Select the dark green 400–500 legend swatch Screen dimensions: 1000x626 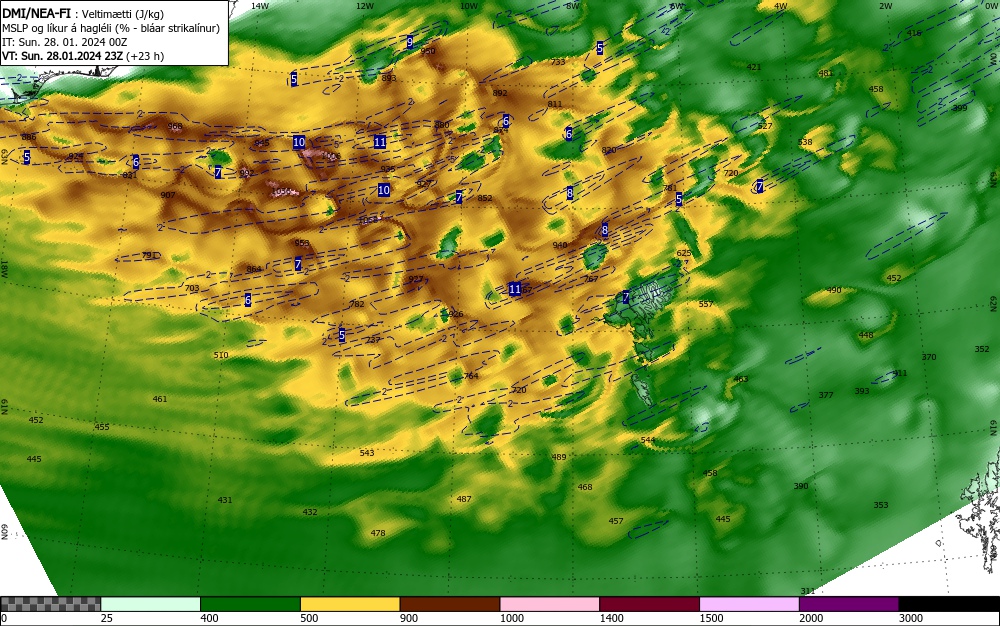tap(250, 604)
